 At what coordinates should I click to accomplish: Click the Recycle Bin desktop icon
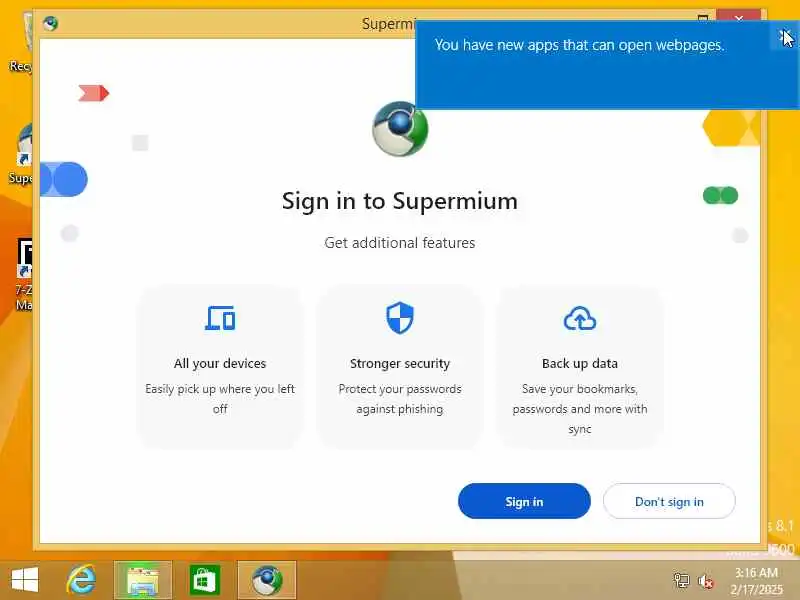click(x=21, y=43)
